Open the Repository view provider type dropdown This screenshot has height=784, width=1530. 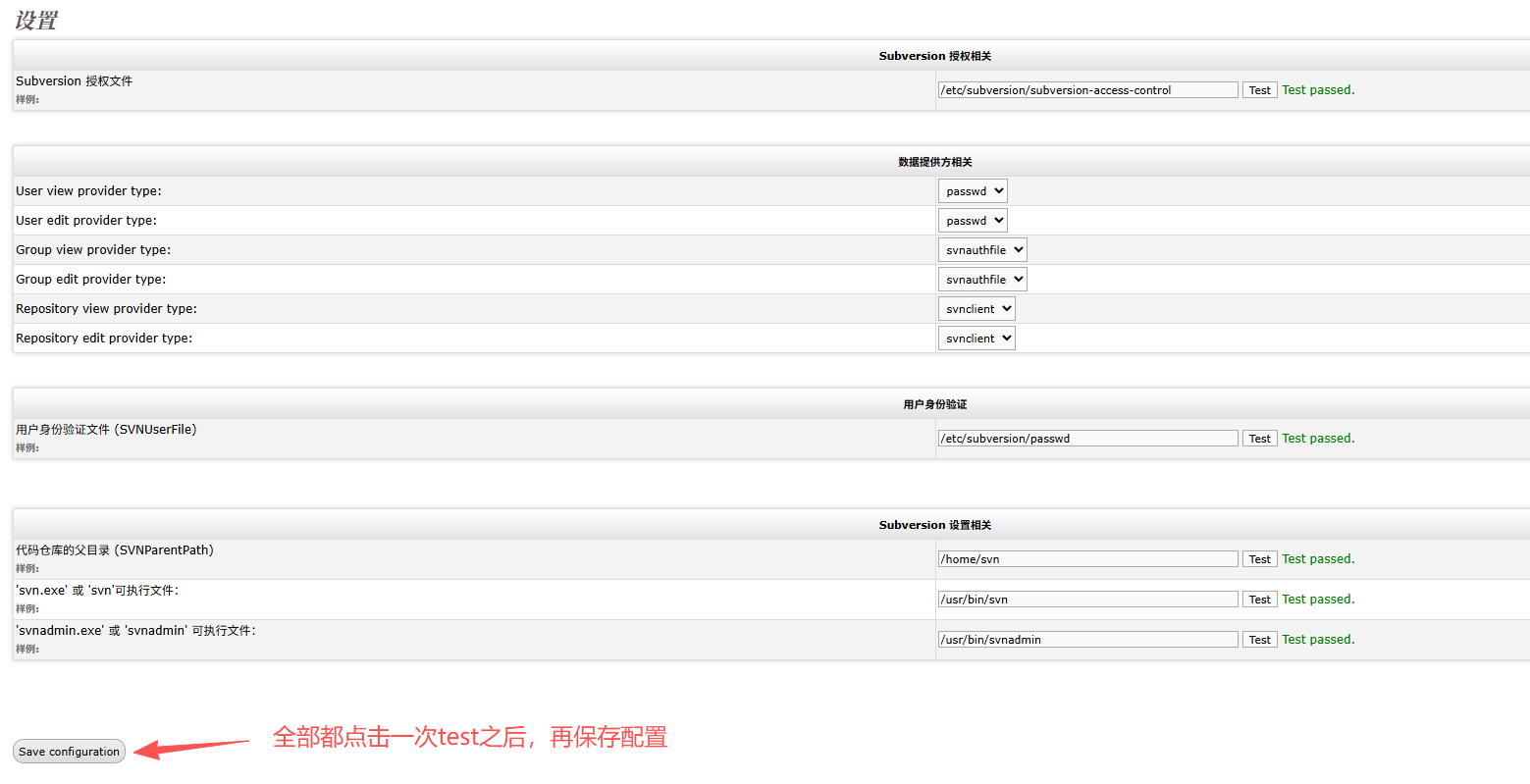[976, 308]
